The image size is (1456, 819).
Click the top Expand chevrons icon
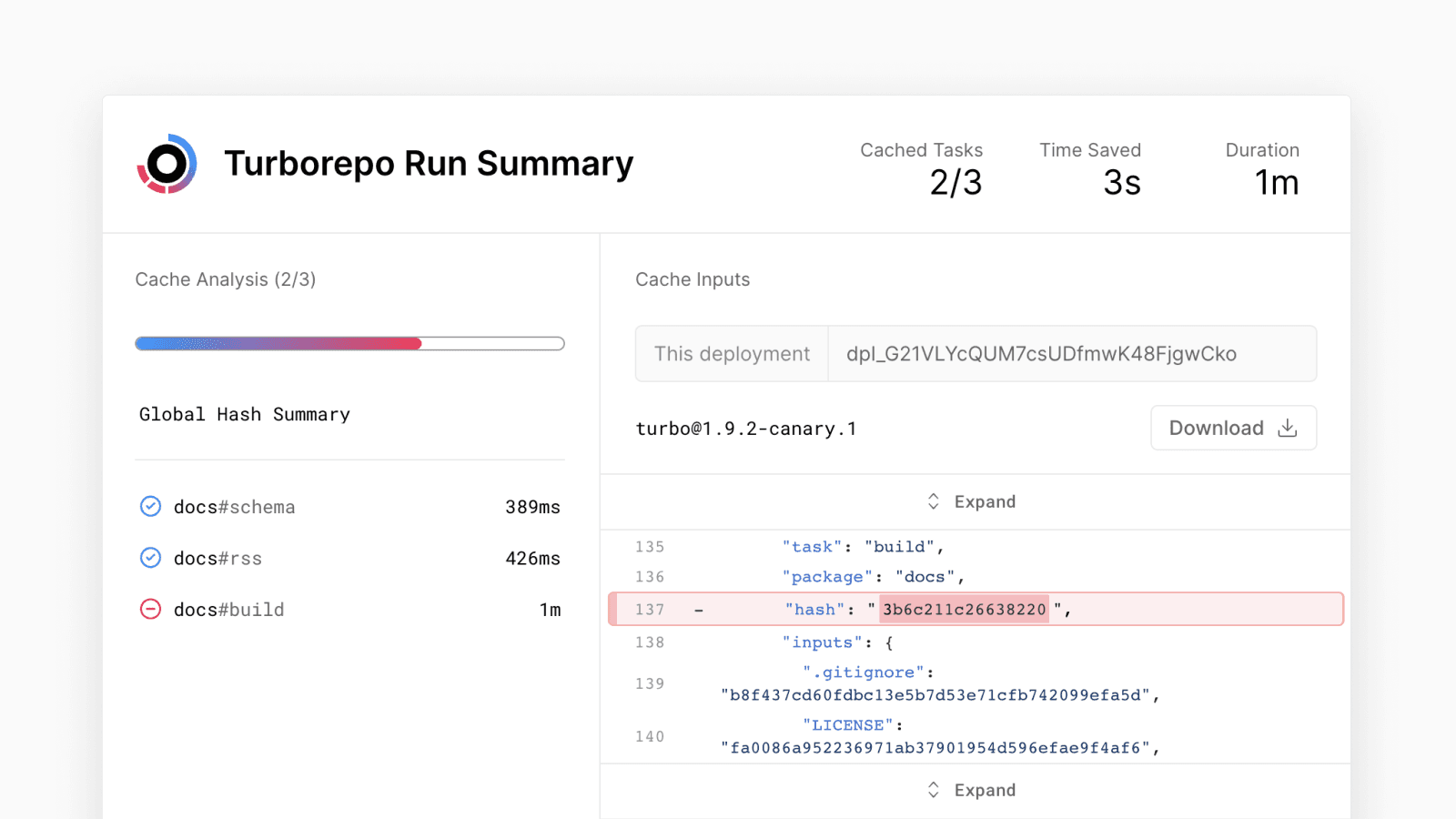(x=933, y=501)
